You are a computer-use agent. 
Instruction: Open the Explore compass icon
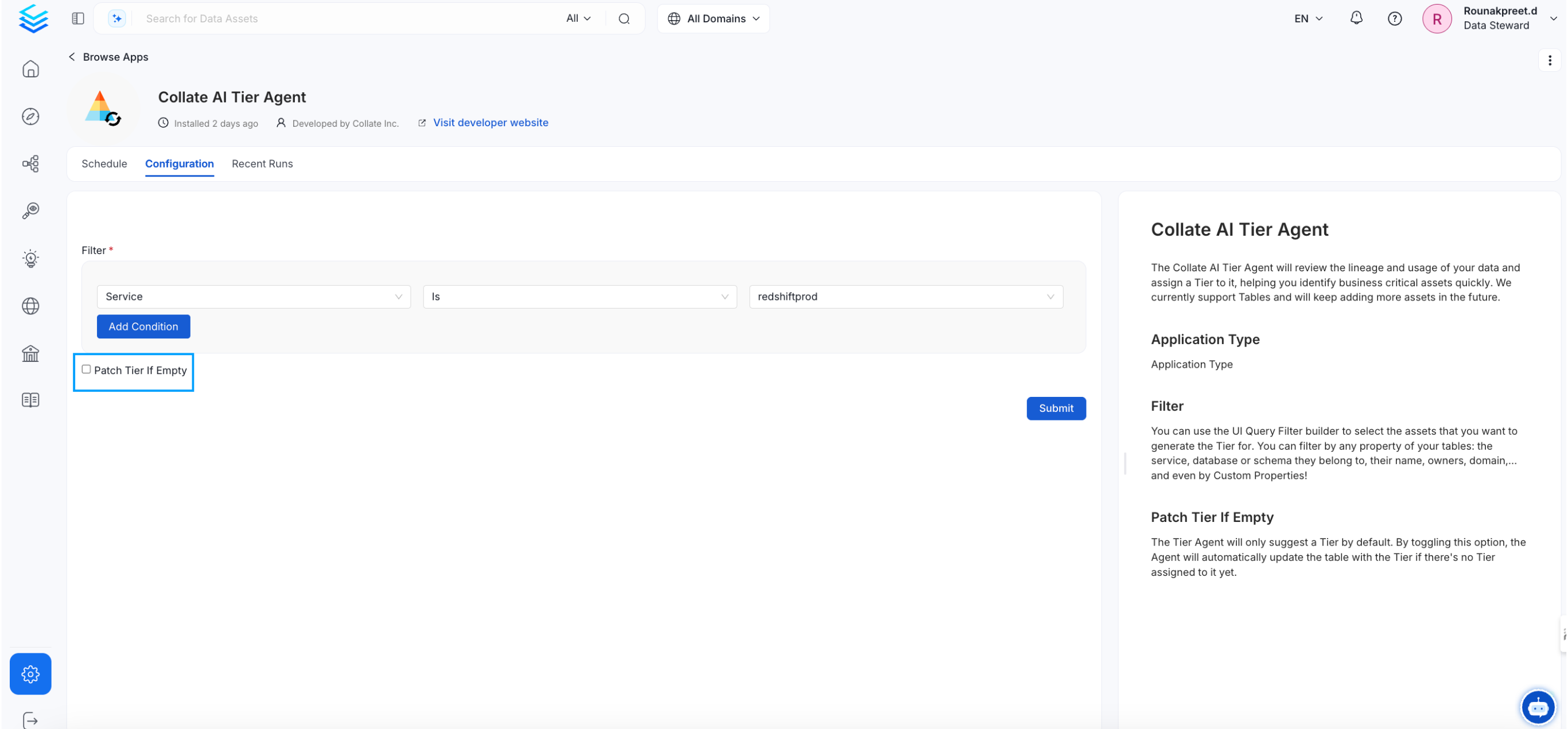tap(30, 116)
